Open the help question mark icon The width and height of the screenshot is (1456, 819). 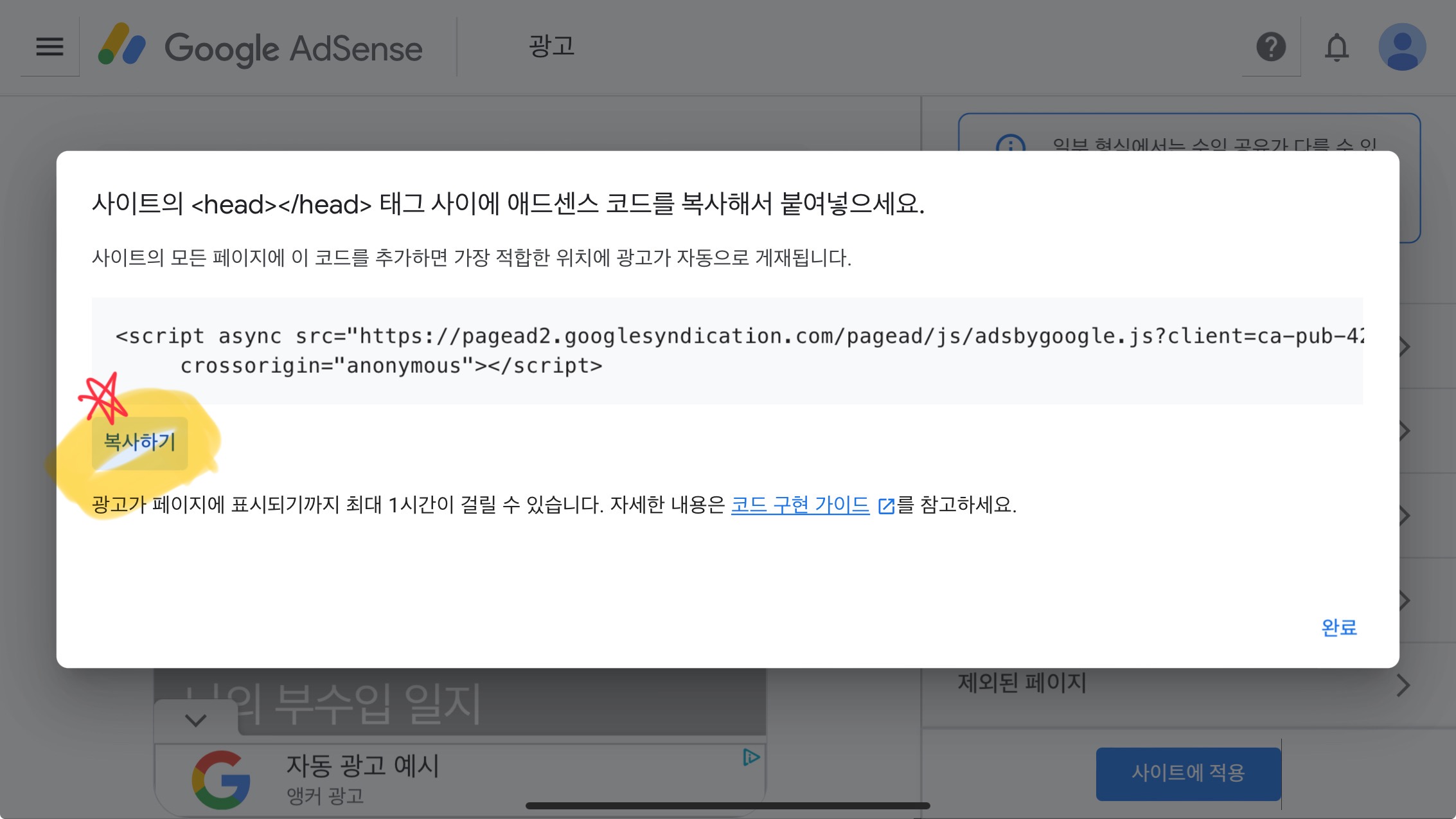tap(1271, 47)
